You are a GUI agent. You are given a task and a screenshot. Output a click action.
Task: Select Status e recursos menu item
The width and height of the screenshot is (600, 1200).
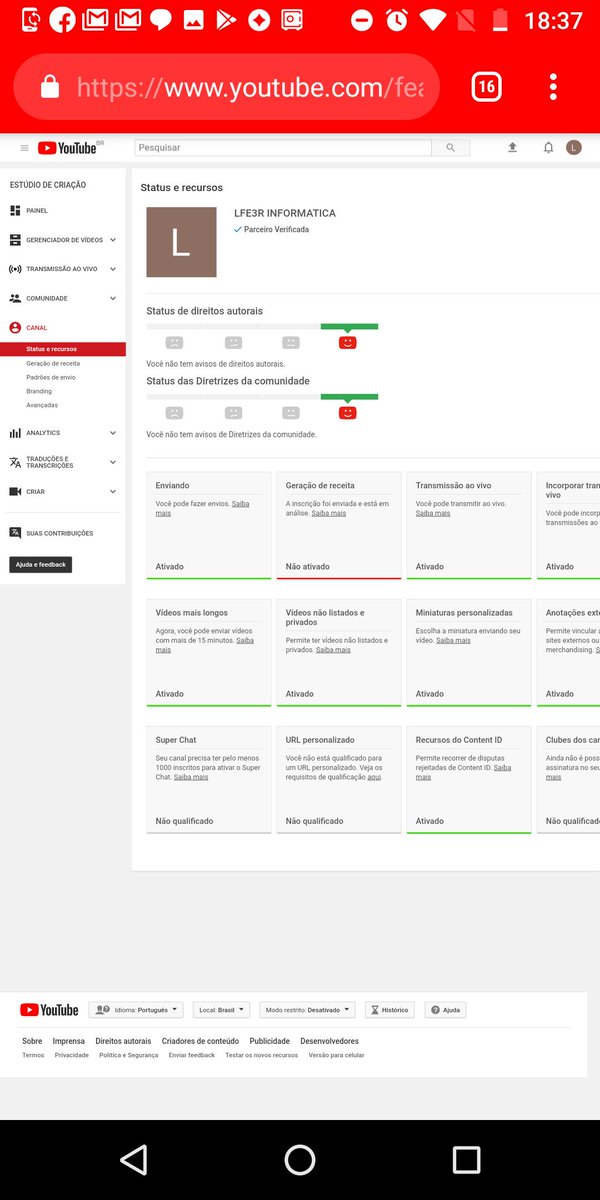tap(63, 349)
